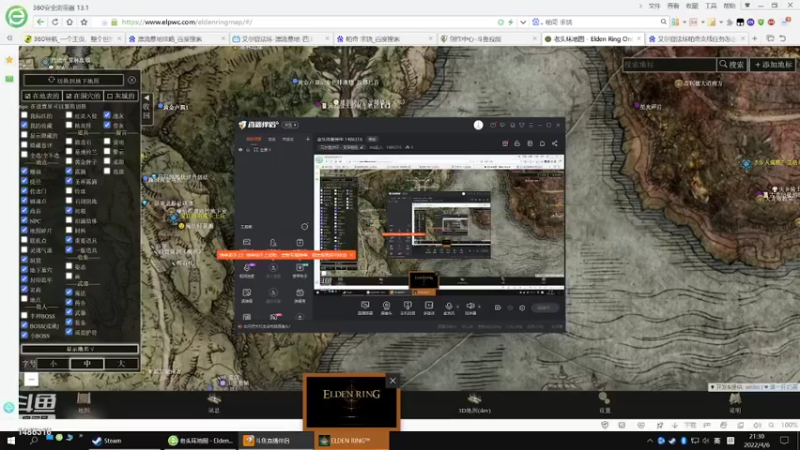Click the green icon in the browser sidebar
Viewport: 800px width, 450px height.
pos(9,79)
